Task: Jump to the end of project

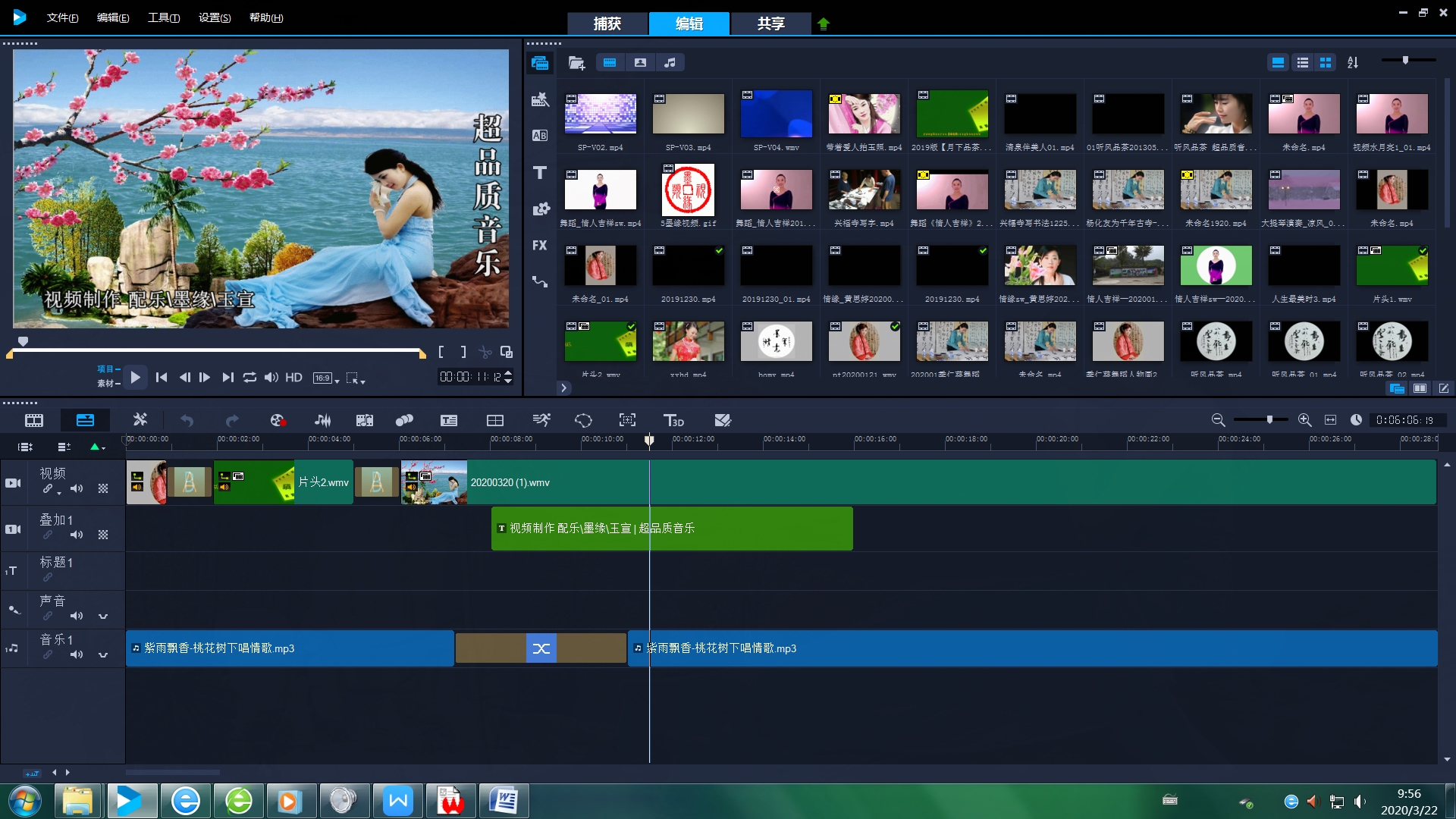Action: pyautogui.click(x=227, y=378)
